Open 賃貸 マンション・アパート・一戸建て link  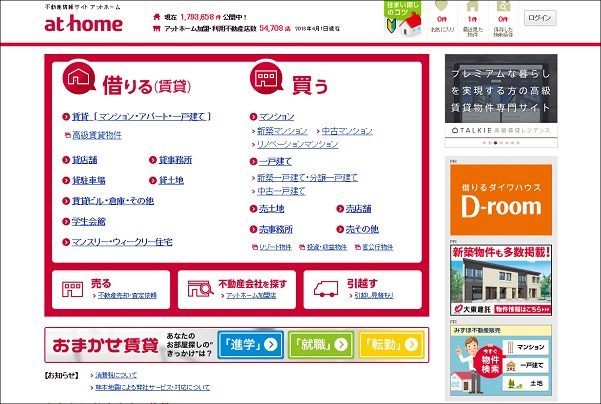click(x=141, y=117)
